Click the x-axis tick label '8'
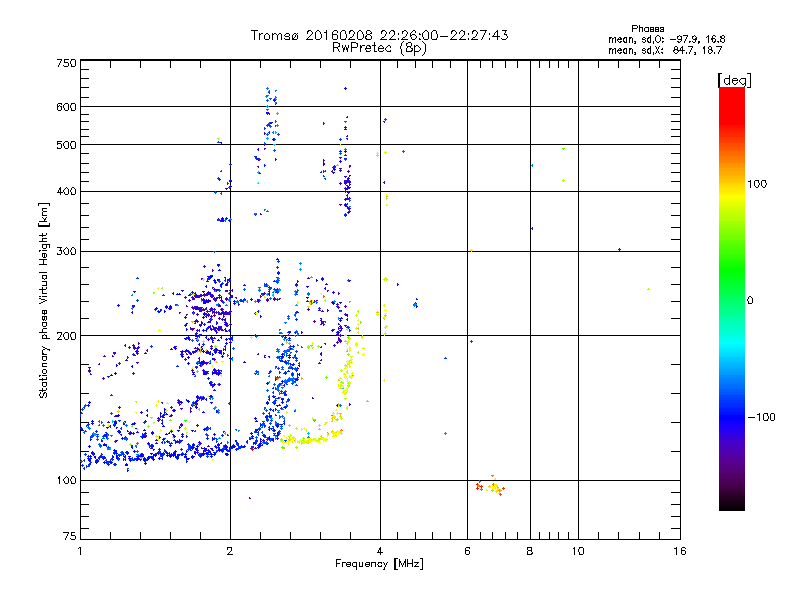This screenshot has width=800, height=600. [530, 551]
